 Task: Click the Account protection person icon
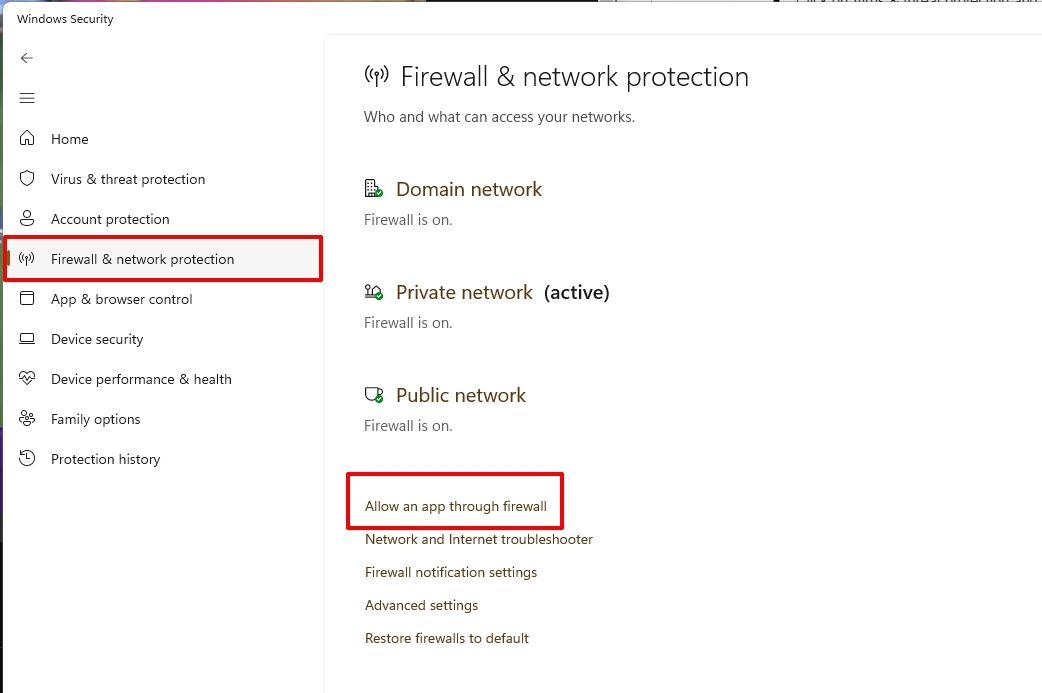(x=27, y=219)
